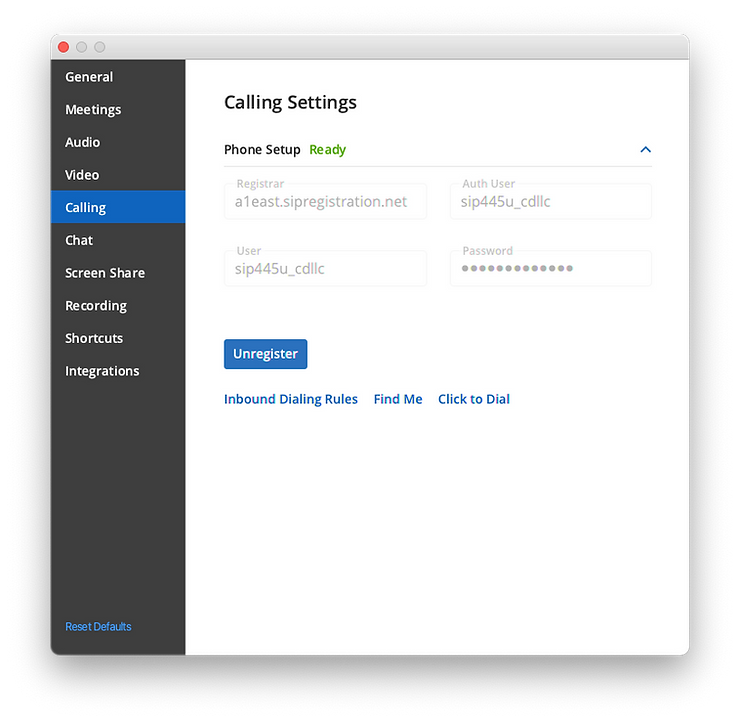Click the green Ready status text
Viewport: 740px width, 722px height.
coord(328,150)
